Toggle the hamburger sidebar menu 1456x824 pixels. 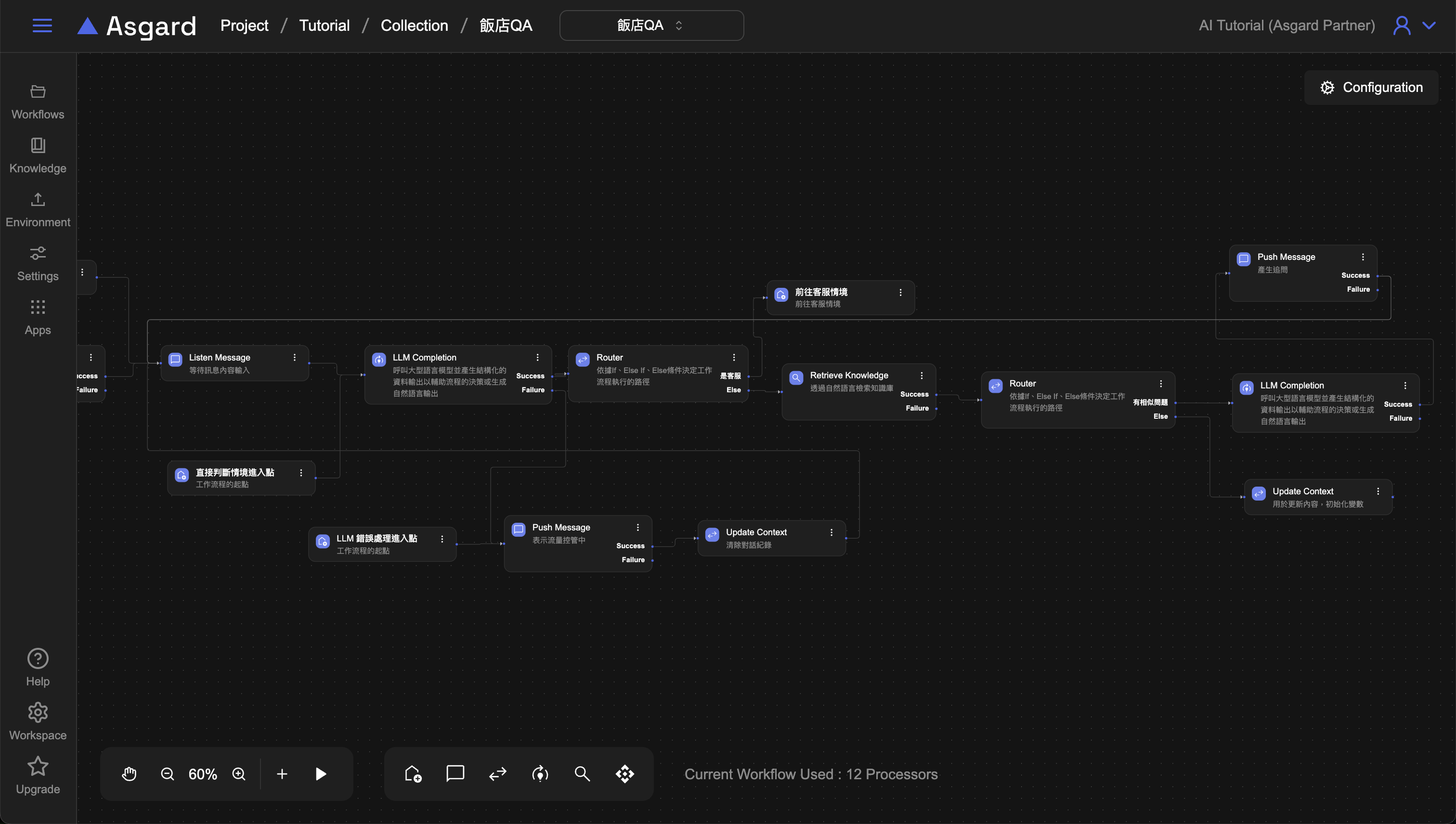(x=42, y=26)
